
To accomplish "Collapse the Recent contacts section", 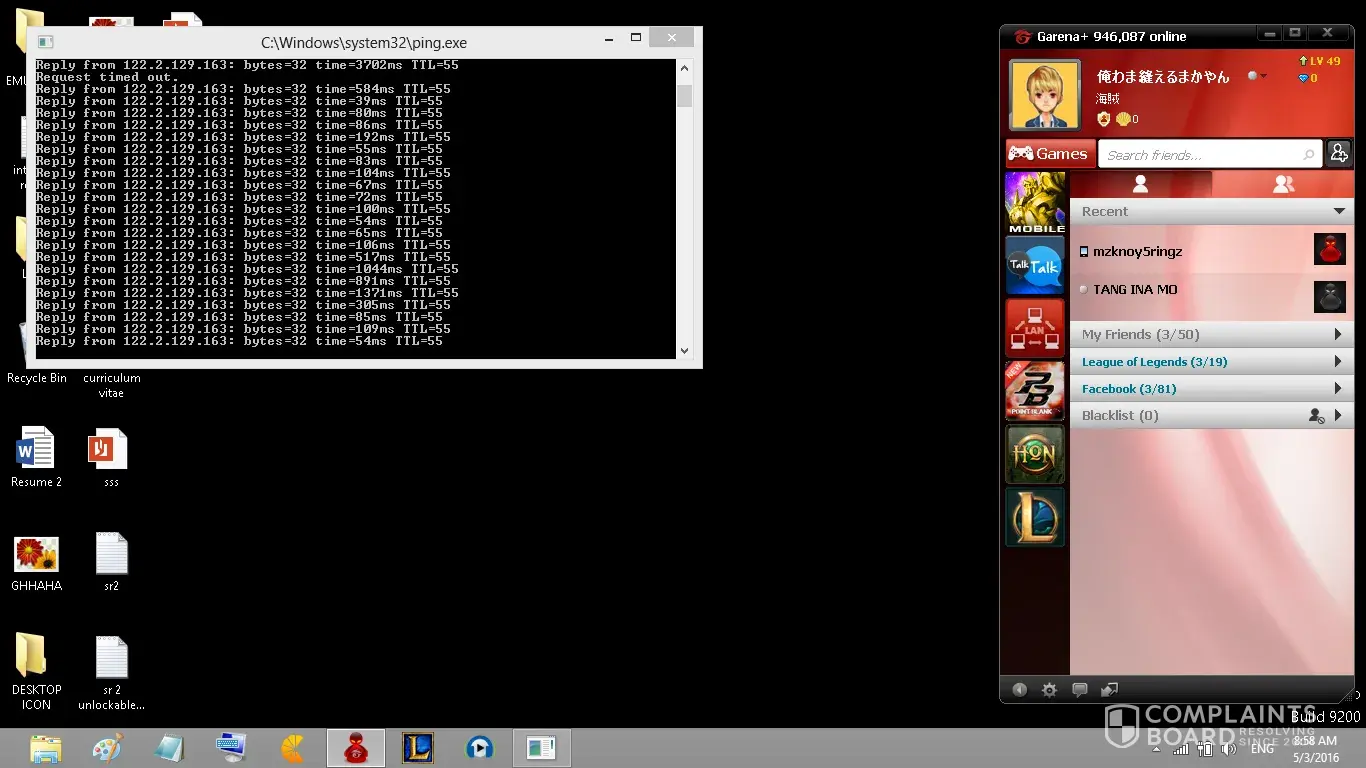I will pyautogui.click(x=1339, y=212).
